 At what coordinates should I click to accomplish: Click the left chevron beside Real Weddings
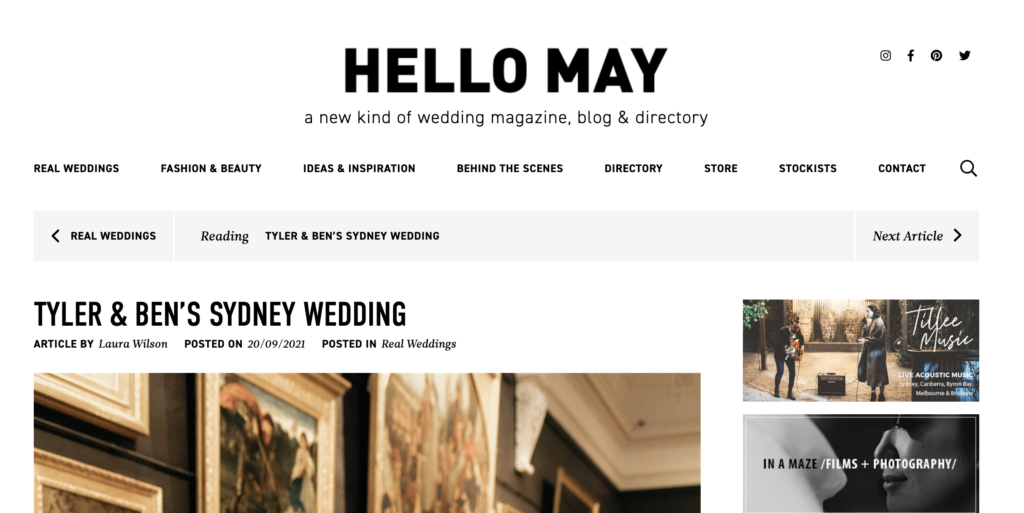tap(56, 236)
